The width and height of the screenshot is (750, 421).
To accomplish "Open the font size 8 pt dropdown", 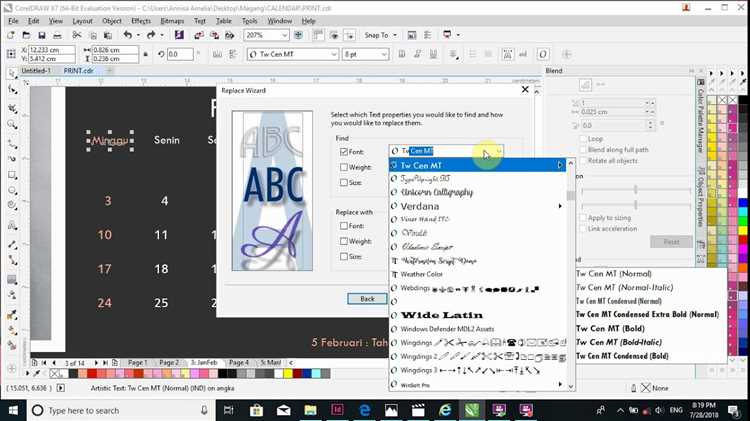I will click(384, 54).
